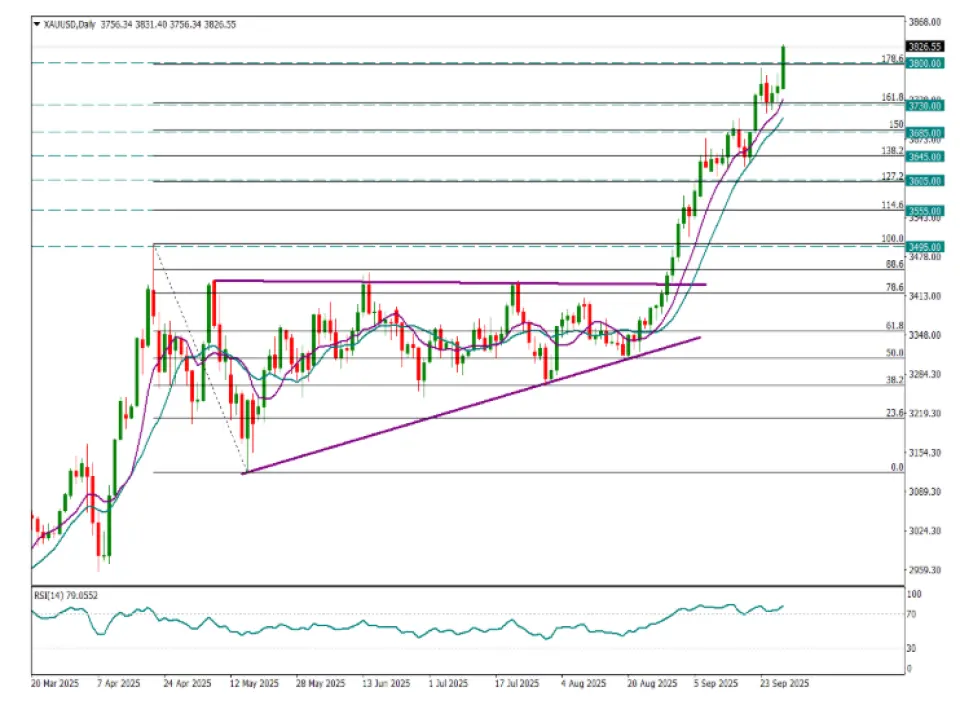Click the triangle arrow beside XAUUSD,Daily title

click(37, 21)
